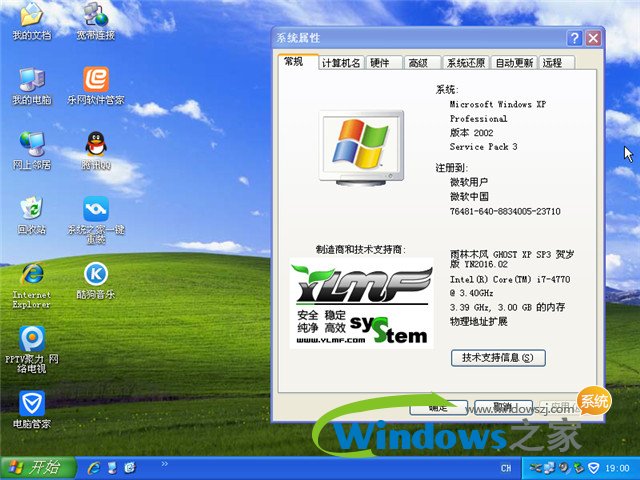
Task: Select the PPTV聚力 网络电视 icon
Action: [x=31, y=350]
